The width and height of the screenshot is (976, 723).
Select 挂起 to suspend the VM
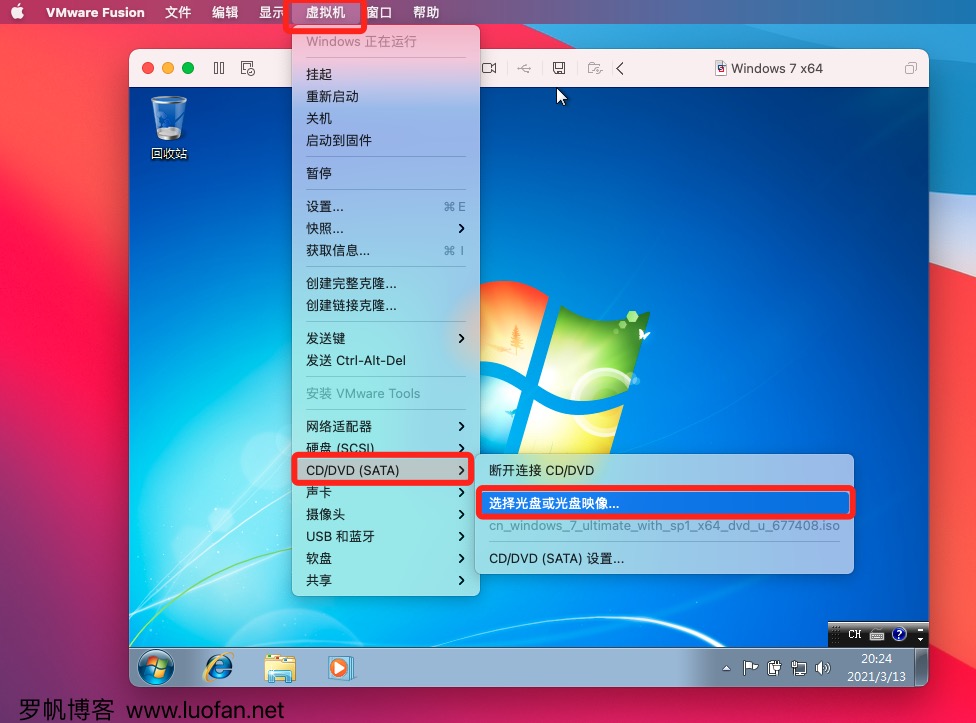point(386,74)
